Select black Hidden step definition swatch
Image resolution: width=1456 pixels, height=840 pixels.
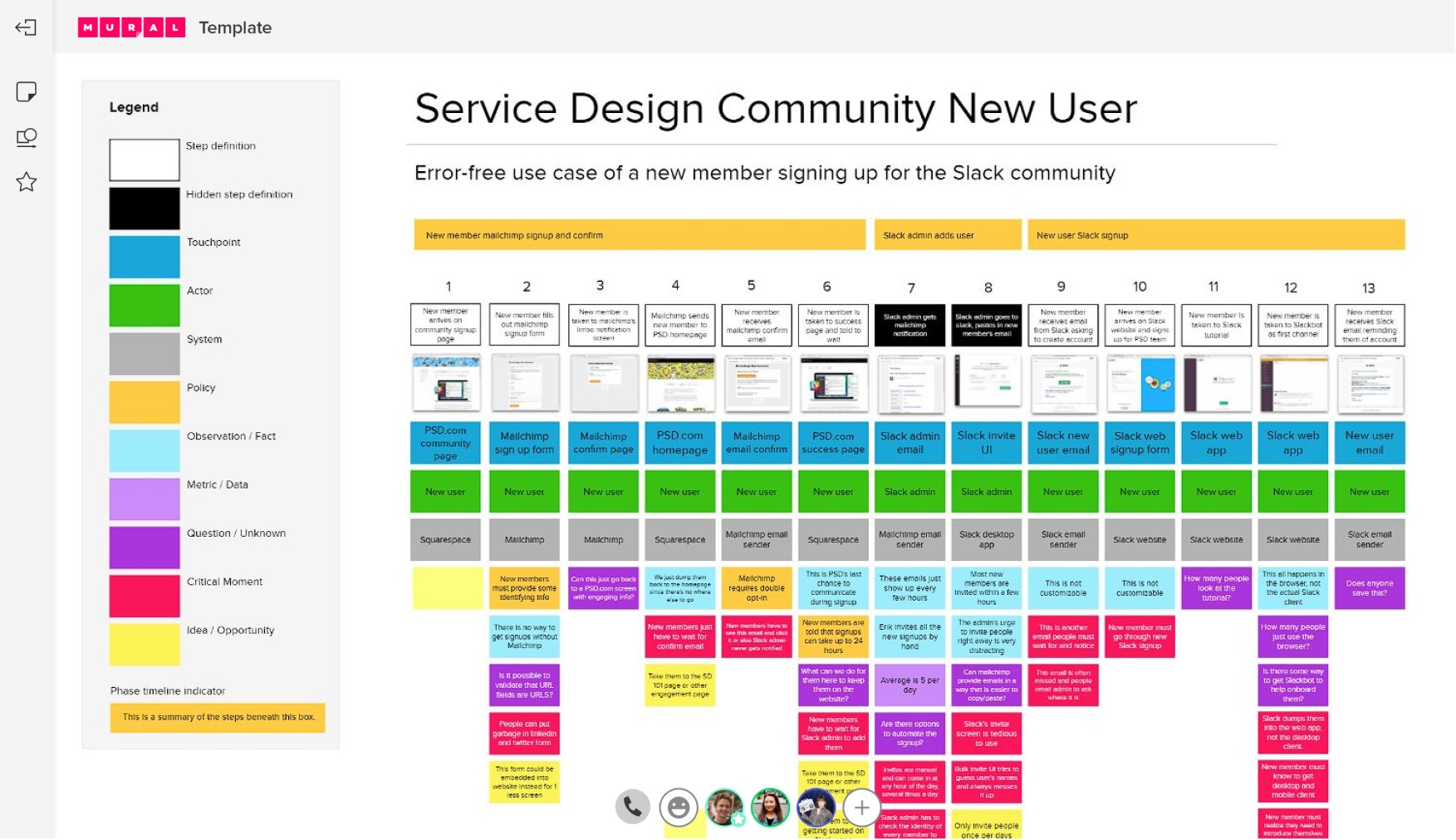click(145, 208)
